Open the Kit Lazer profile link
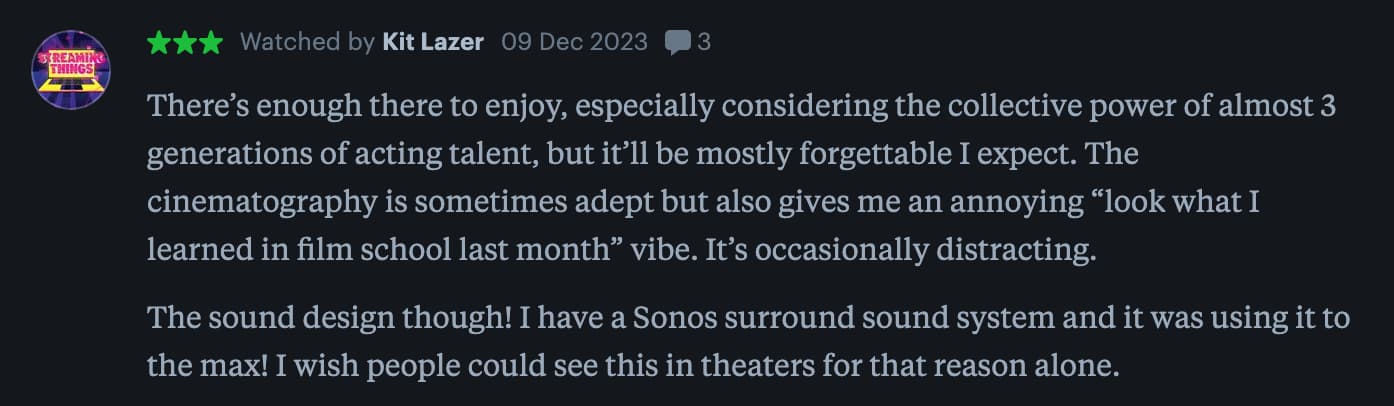The height and width of the screenshot is (406, 1394). pyautogui.click(x=433, y=43)
